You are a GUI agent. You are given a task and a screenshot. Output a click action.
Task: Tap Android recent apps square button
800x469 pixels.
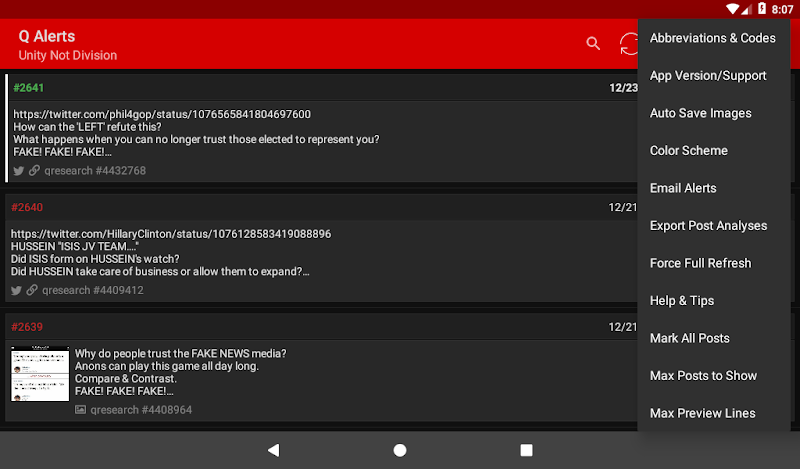[527, 450]
